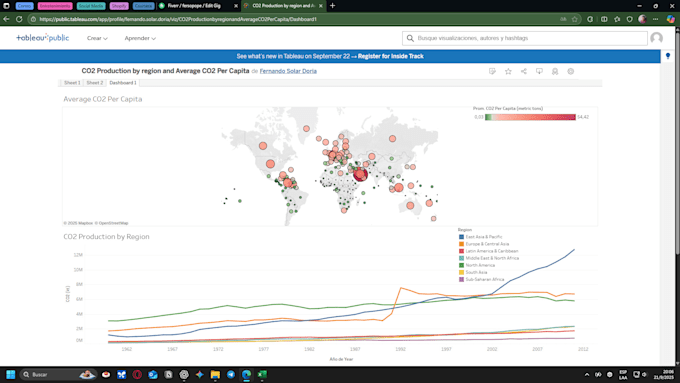Open the Shopify tab group
Screen dimensions: 680x383
tap(119, 6)
